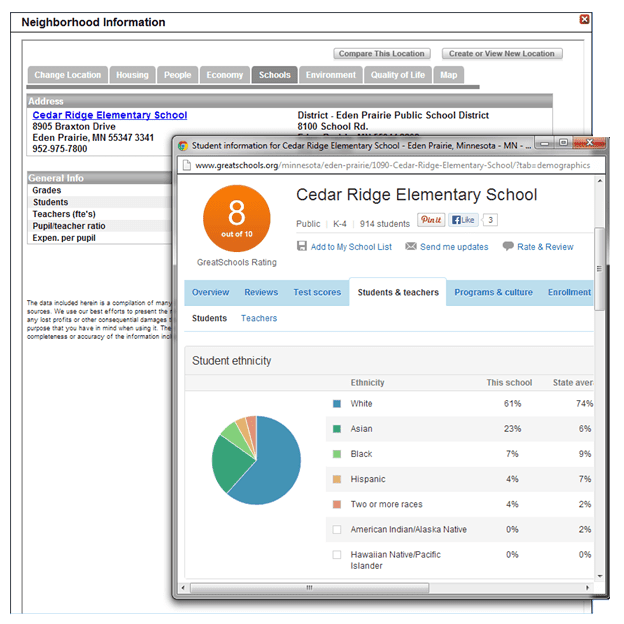Viewport: 624px width, 624px height.
Task: Click the orange 8 out of 10 rating badge
Action: coord(237,218)
